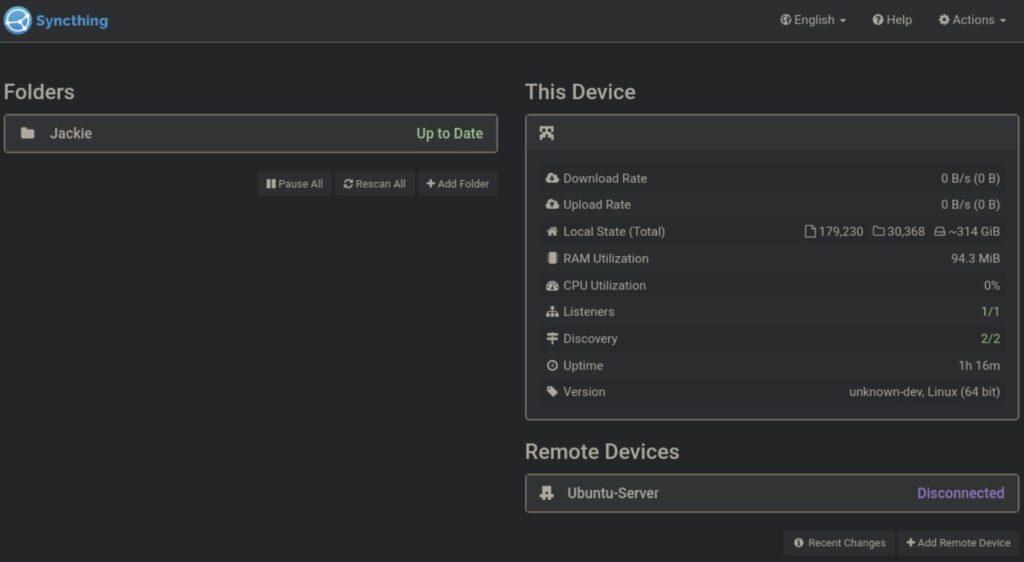Click the plus icon in Add Folder
Viewport: 1024px width, 562px height.
click(x=430, y=183)
